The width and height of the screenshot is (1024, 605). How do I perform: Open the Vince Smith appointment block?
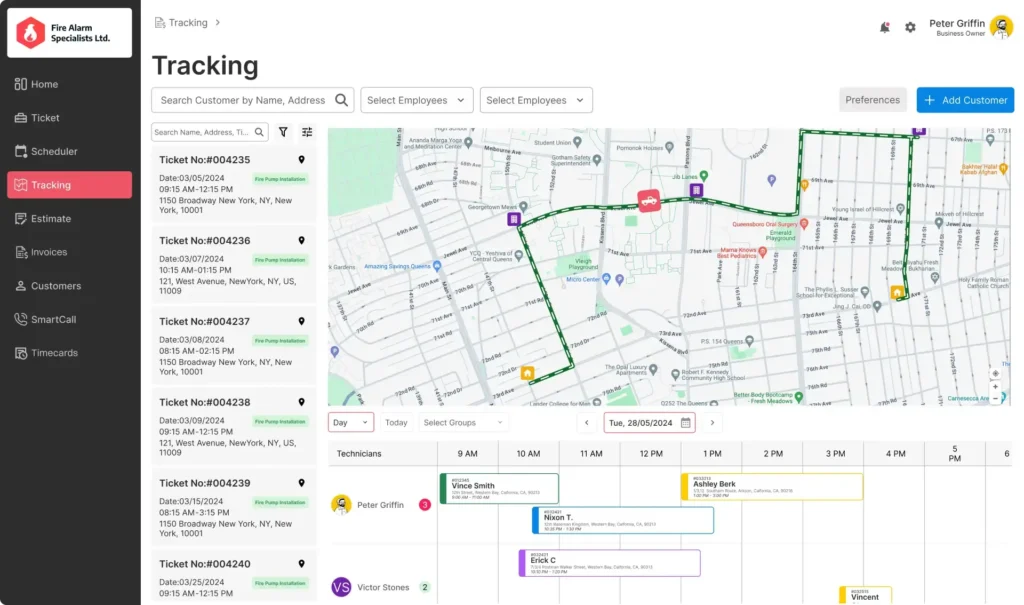coord(500,488)
